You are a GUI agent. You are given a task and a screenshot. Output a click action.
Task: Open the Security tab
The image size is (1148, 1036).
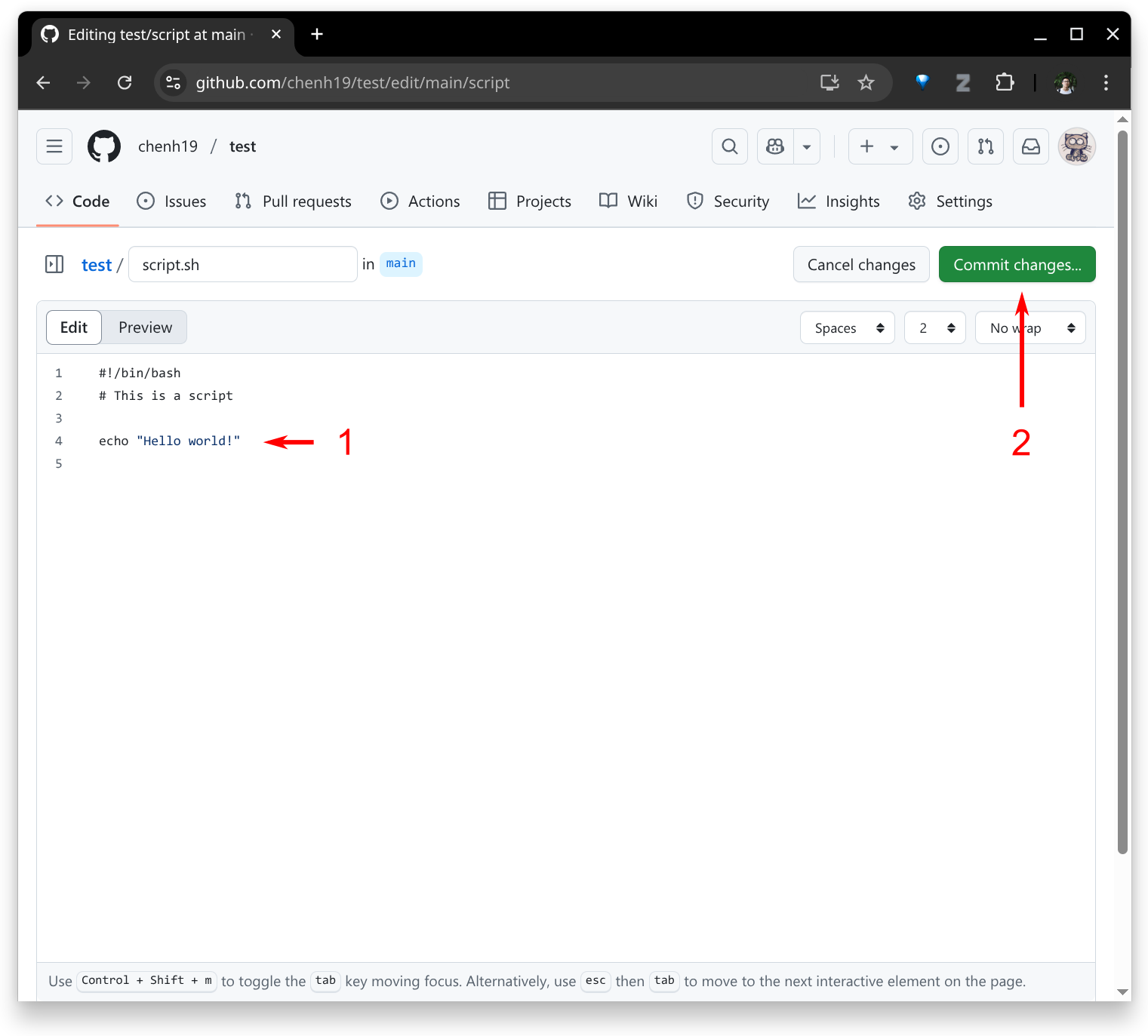point(728,201)
